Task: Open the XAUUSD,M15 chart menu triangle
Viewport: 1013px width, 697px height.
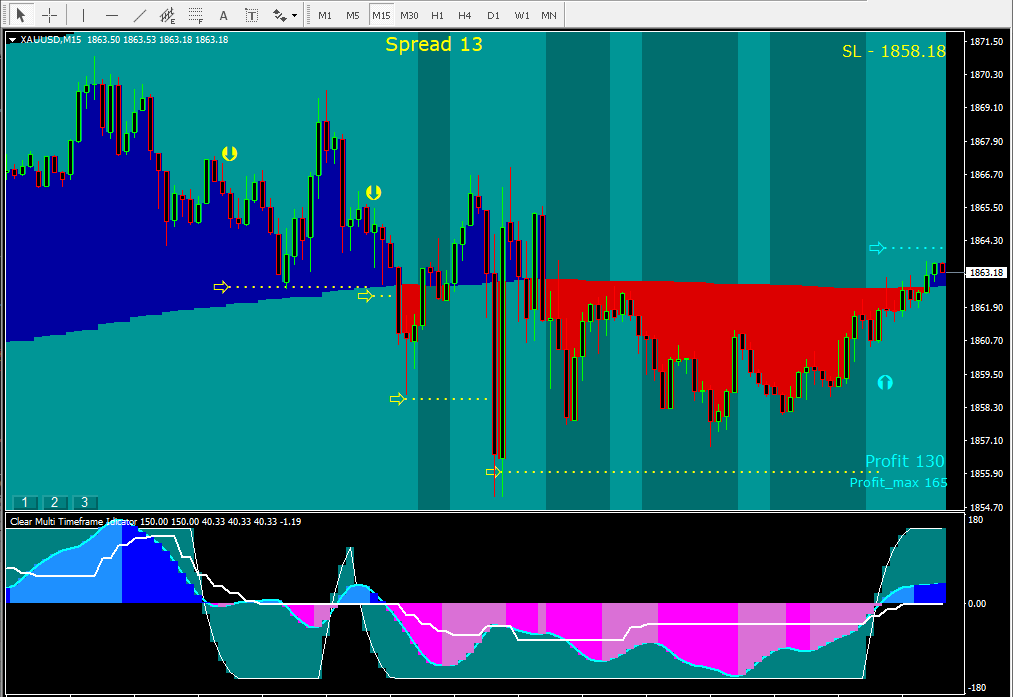Action: [12, 40]
